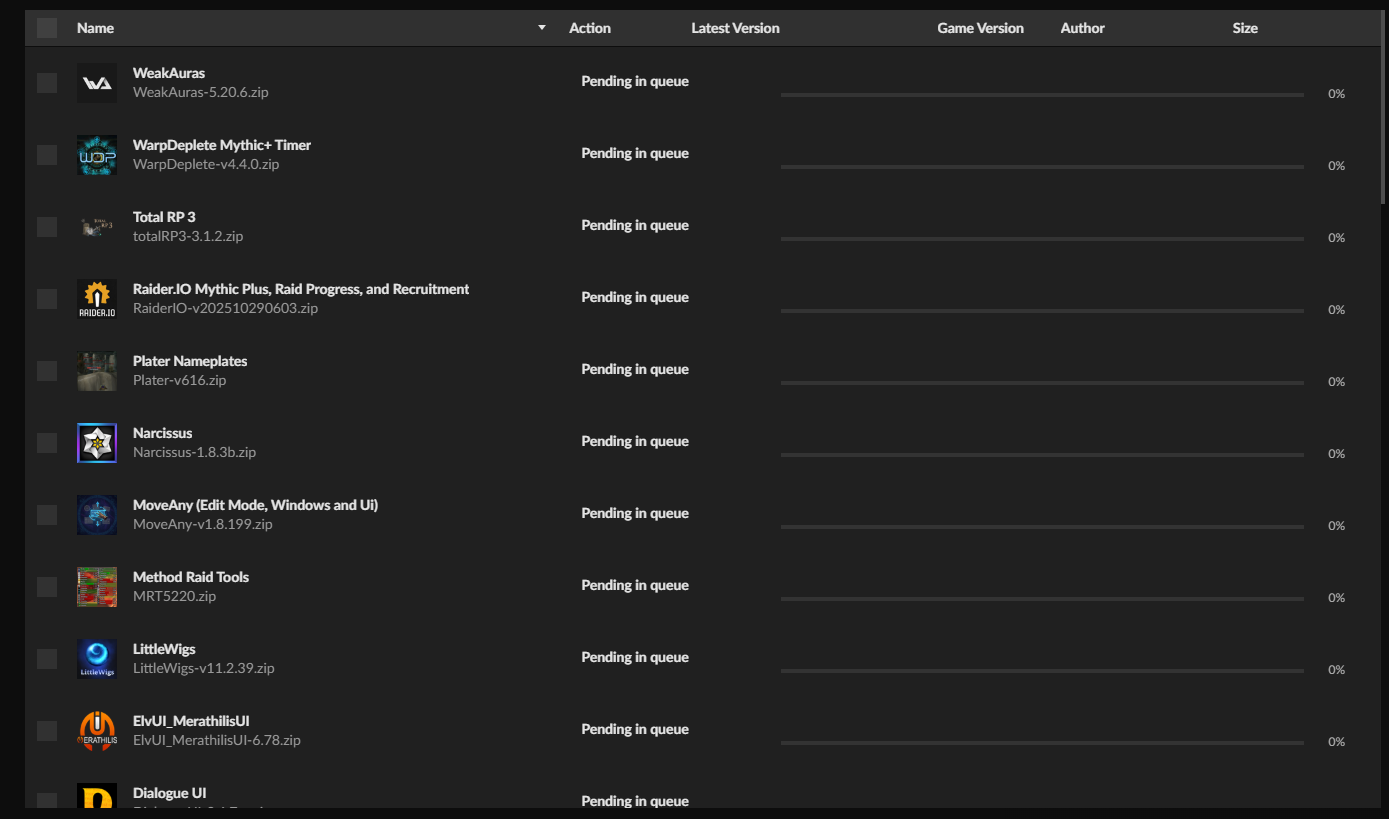Click the Plater Nameplates addon name
This screenshot has width=1389, height=819.
(x=190, y=361)
